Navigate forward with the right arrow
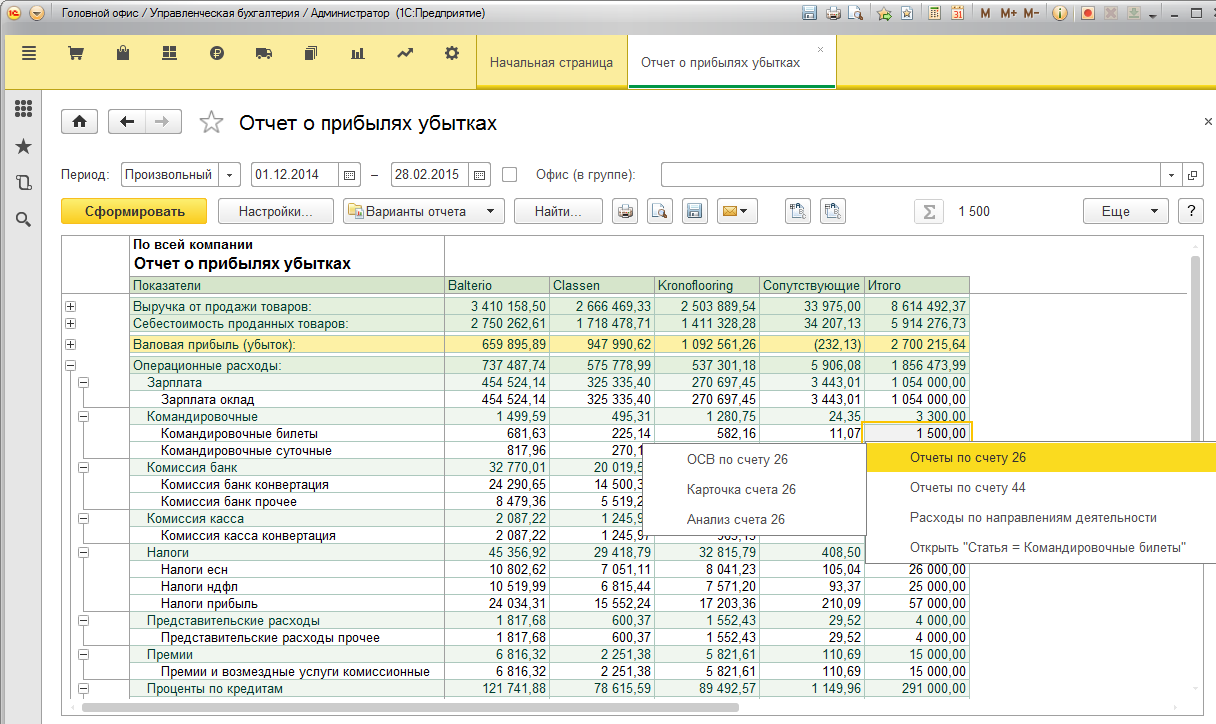This screenshot has width=1216, height=724. (163, 121)
